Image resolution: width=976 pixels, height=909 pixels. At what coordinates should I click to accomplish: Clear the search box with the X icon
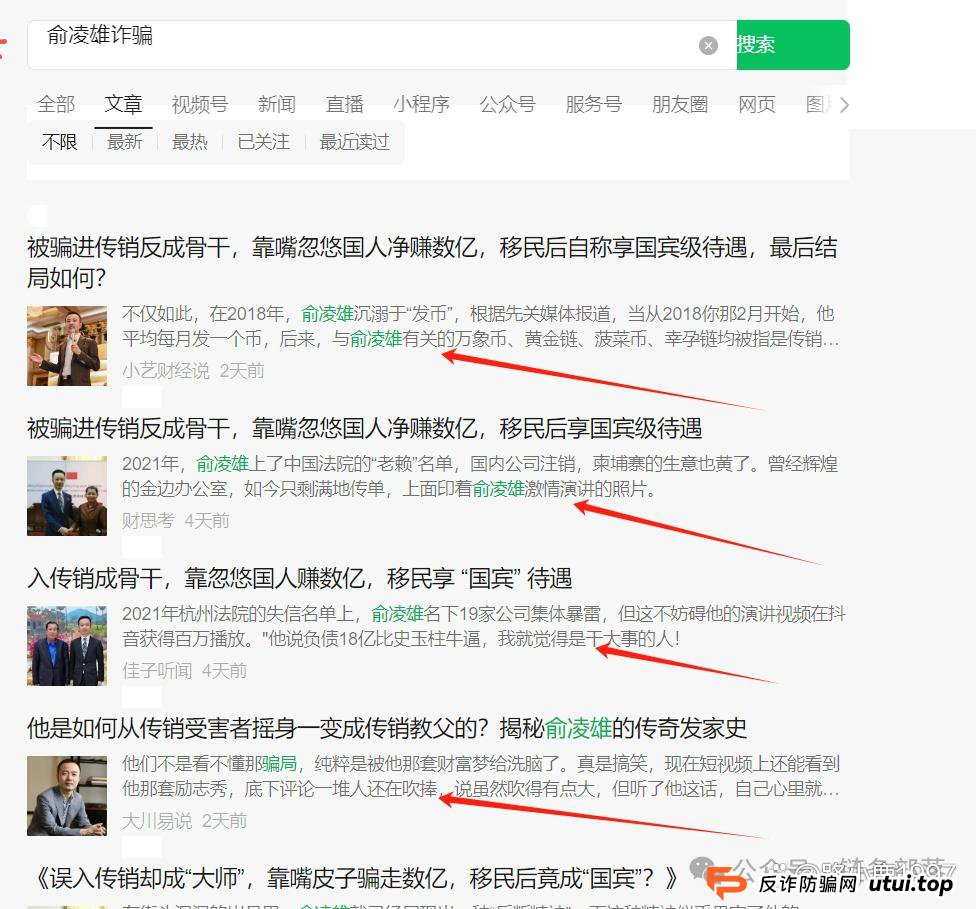(708, 45)
